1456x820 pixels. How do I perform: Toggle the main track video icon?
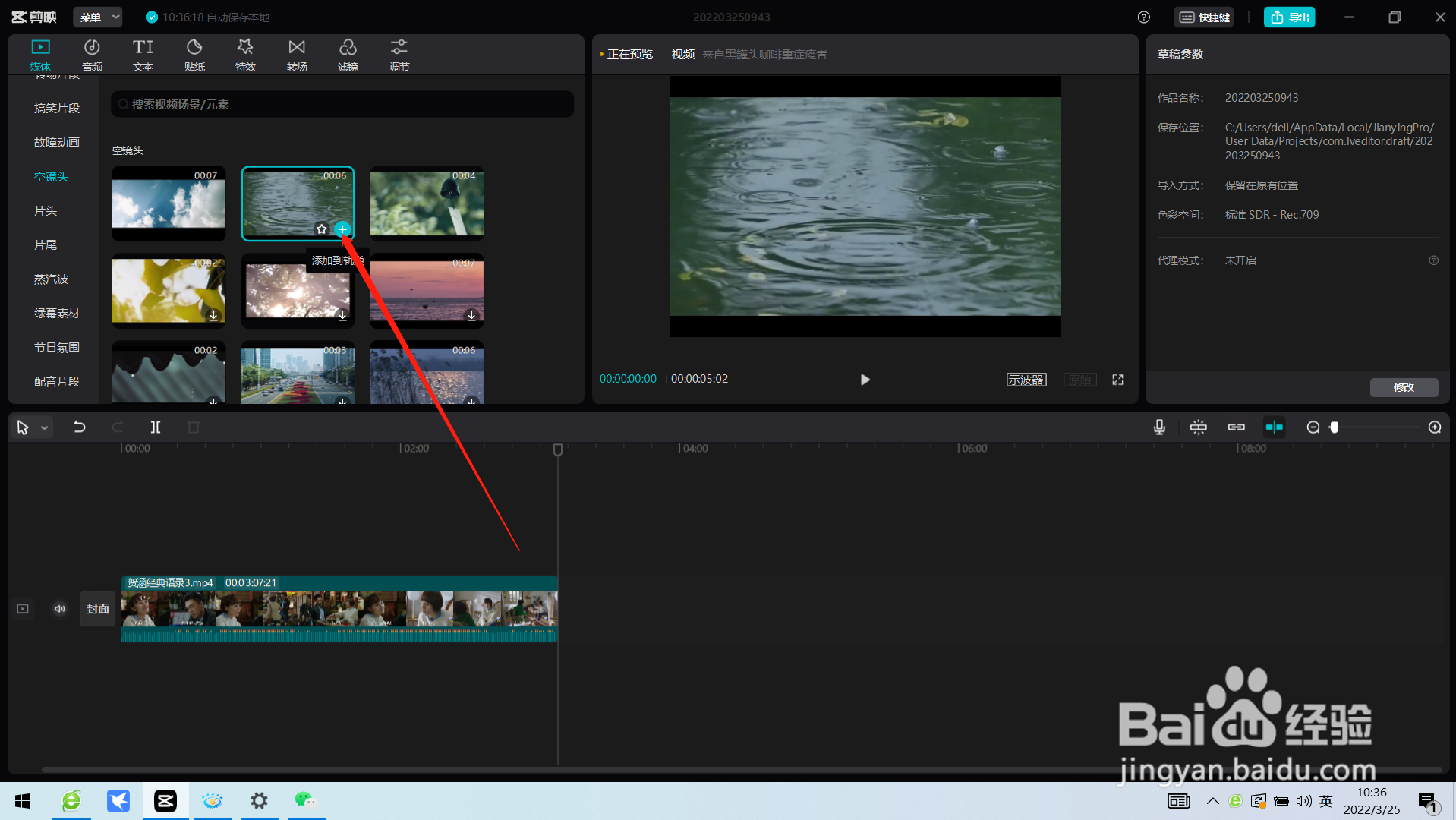pyautogui.click(x=23, y=608)
